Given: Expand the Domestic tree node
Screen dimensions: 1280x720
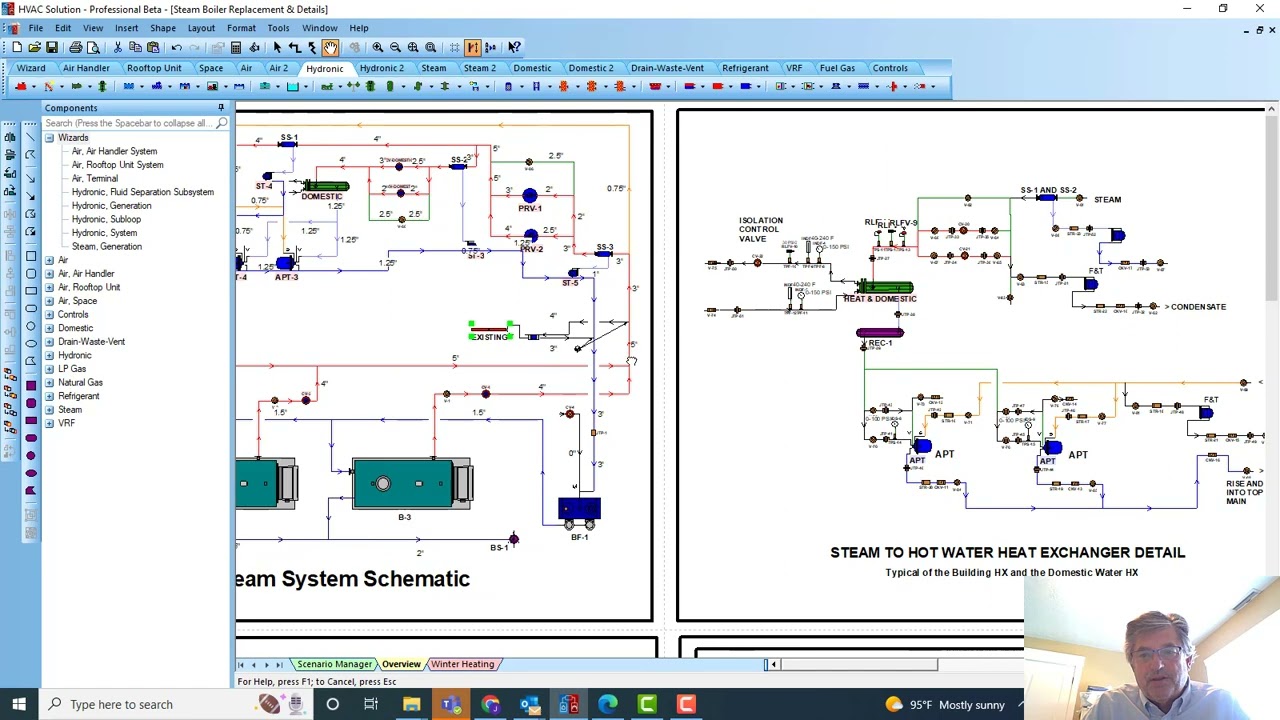Looking at the screenshot, I should tap(49, 328).
